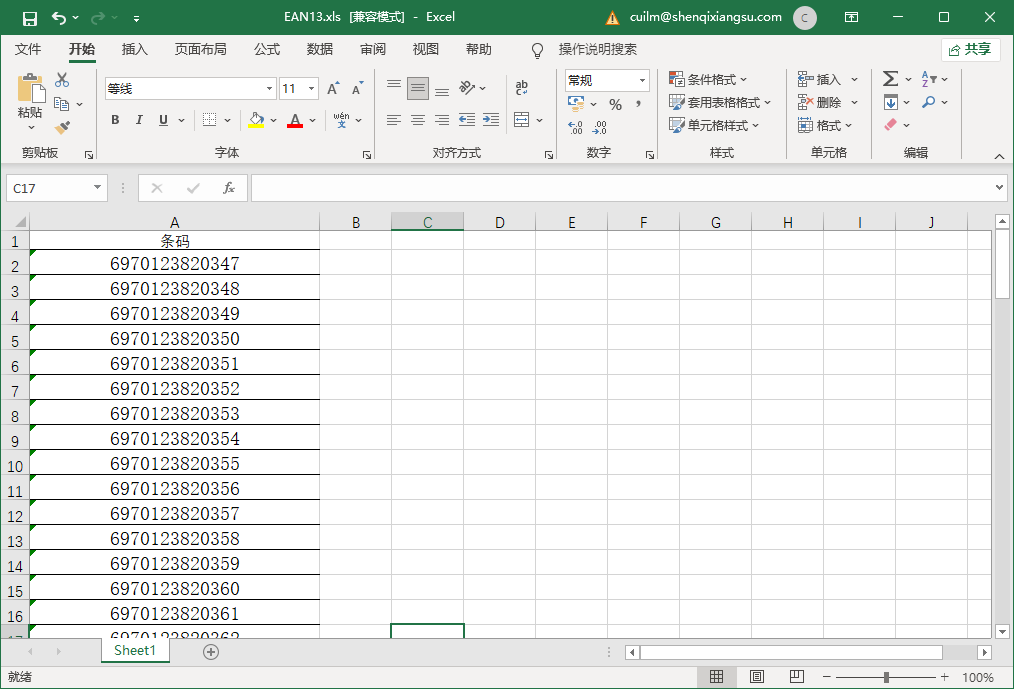Toggle middle vertical alignment
The height and width of the screenshot is (689, 1014).
418,88
